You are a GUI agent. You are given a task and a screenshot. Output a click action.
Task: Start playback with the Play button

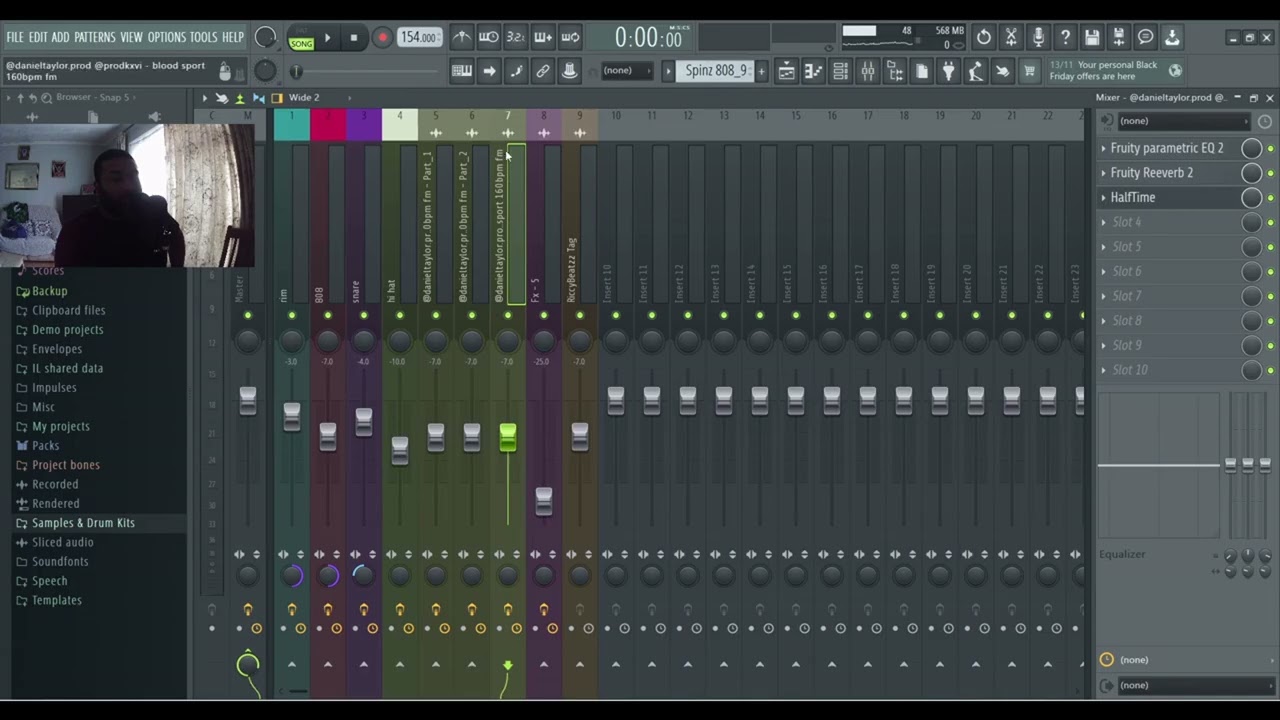point(327,38)
